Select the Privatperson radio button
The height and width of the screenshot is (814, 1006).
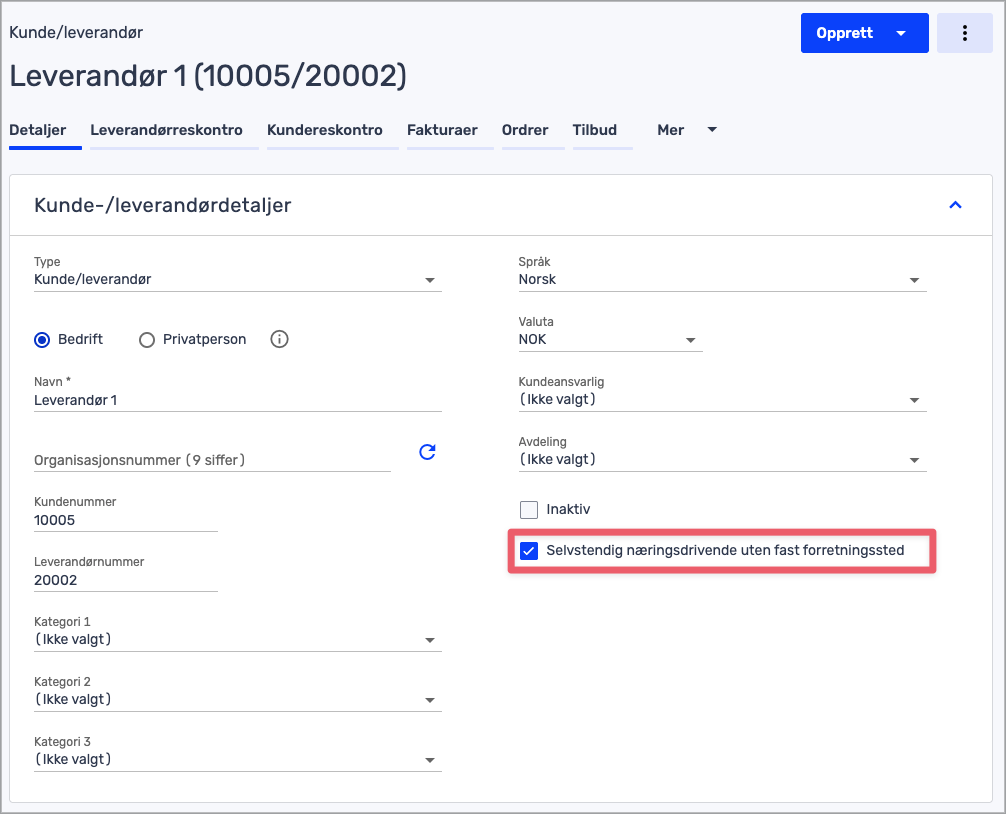tap(147, 340)
